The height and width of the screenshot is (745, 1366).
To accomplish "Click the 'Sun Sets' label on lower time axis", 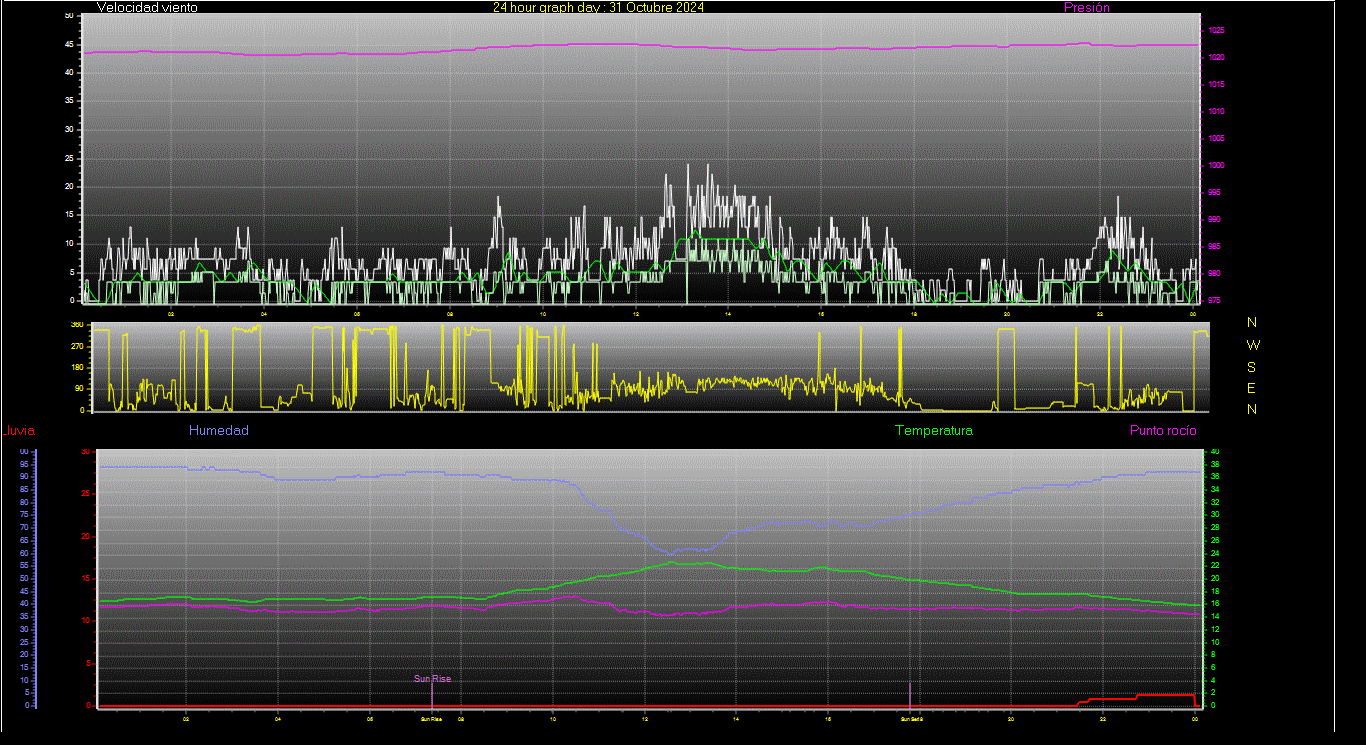I will [911, 719].
